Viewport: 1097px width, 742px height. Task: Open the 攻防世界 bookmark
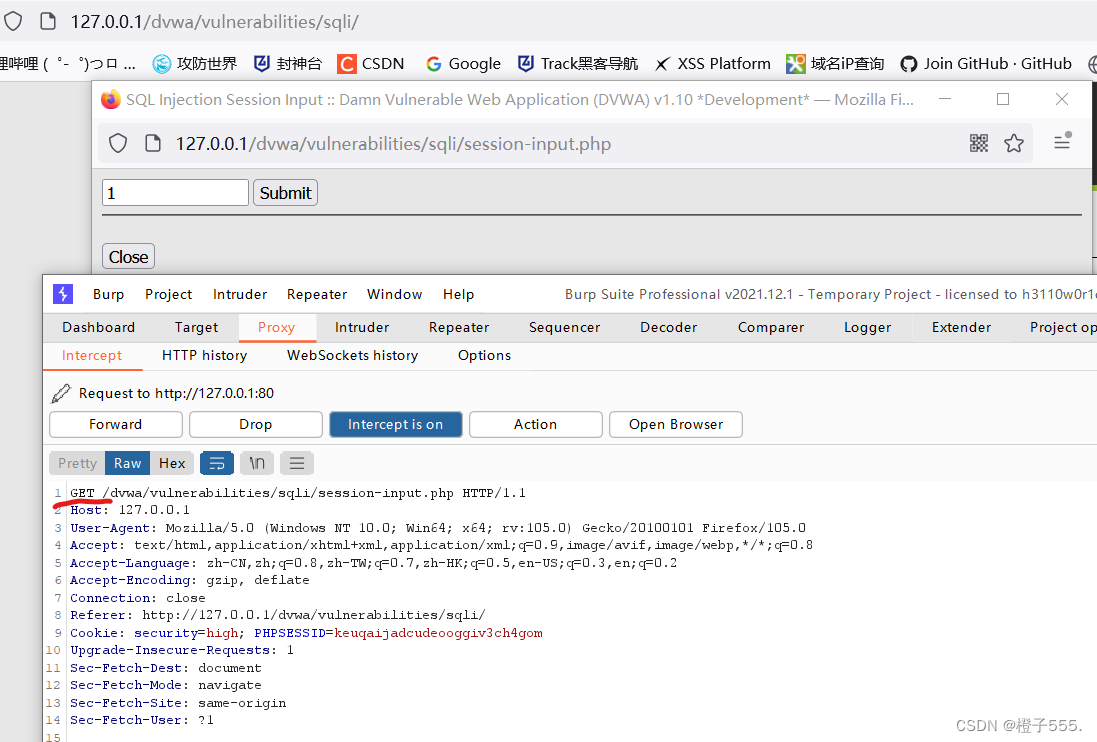coord(195,64)
